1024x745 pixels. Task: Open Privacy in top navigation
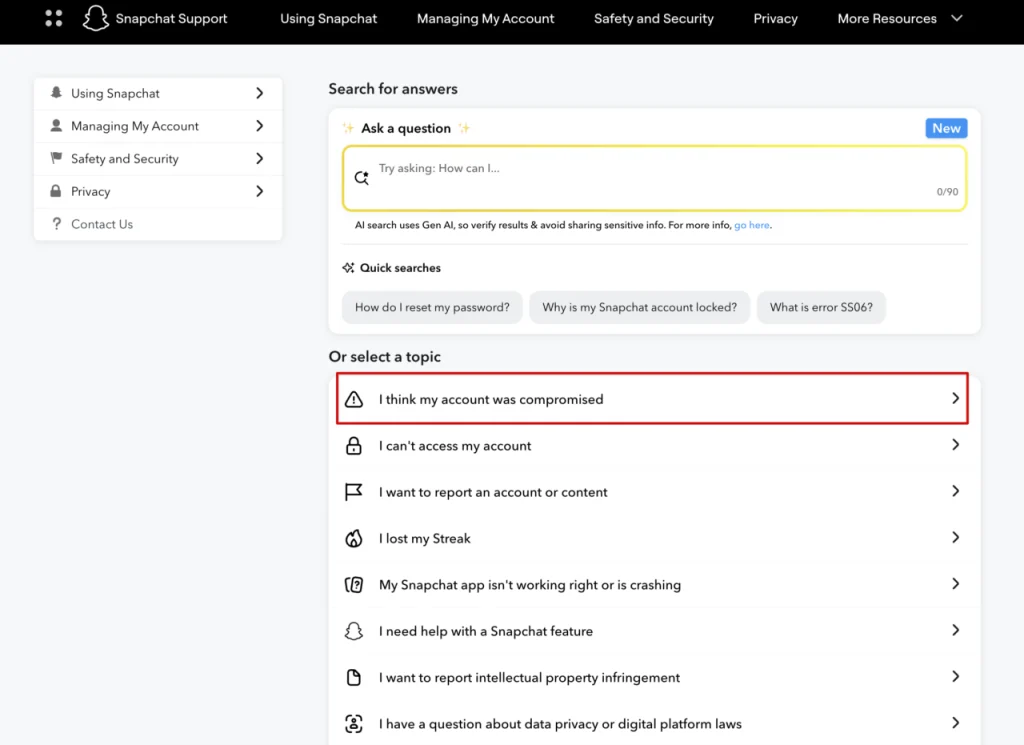coord(775,19)
